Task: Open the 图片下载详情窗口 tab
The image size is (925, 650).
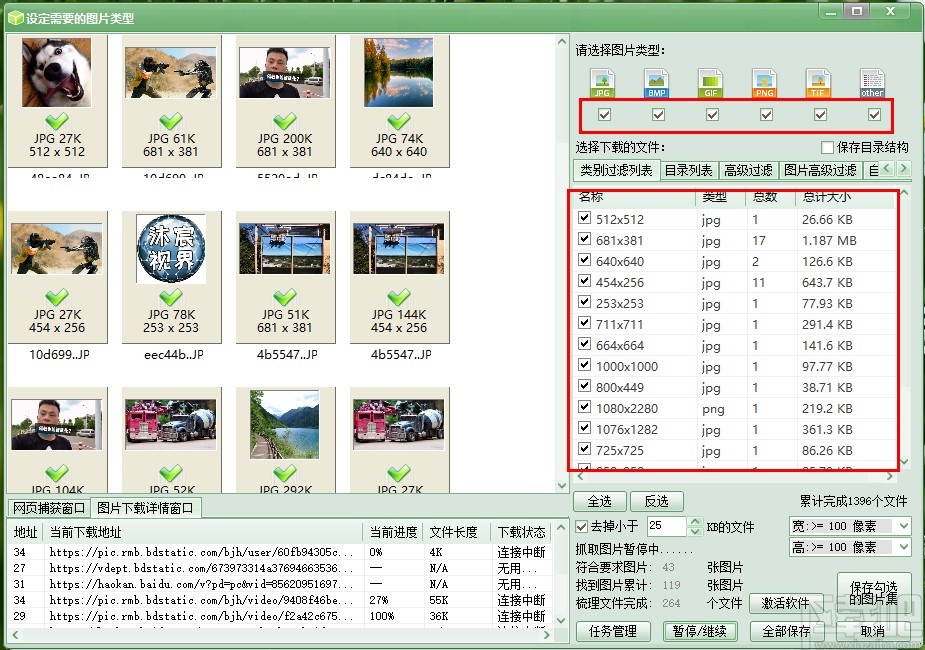Action: [145, 508]
